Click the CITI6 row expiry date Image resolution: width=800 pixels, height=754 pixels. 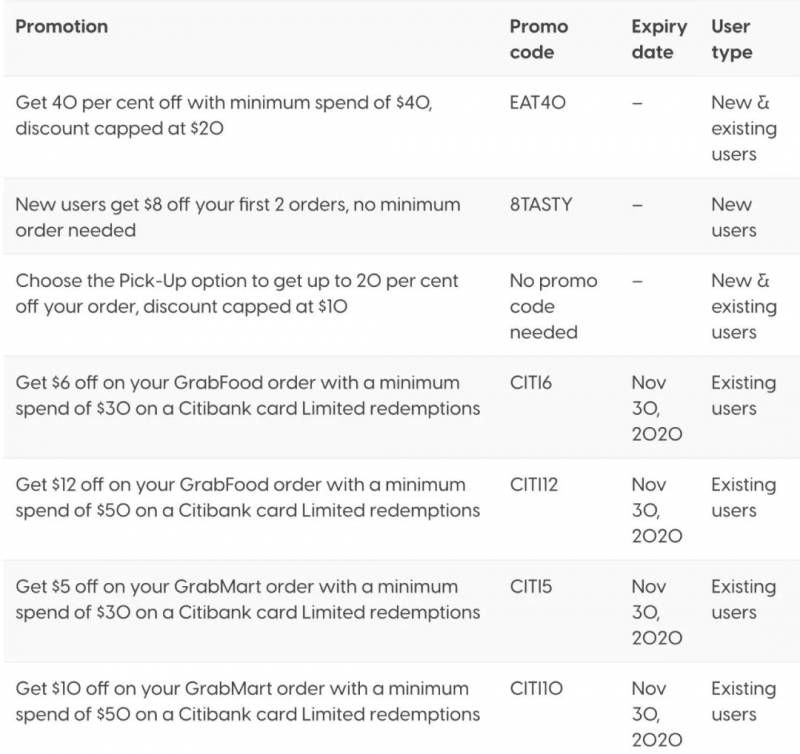pyautogui.click(x=657, y=408)
